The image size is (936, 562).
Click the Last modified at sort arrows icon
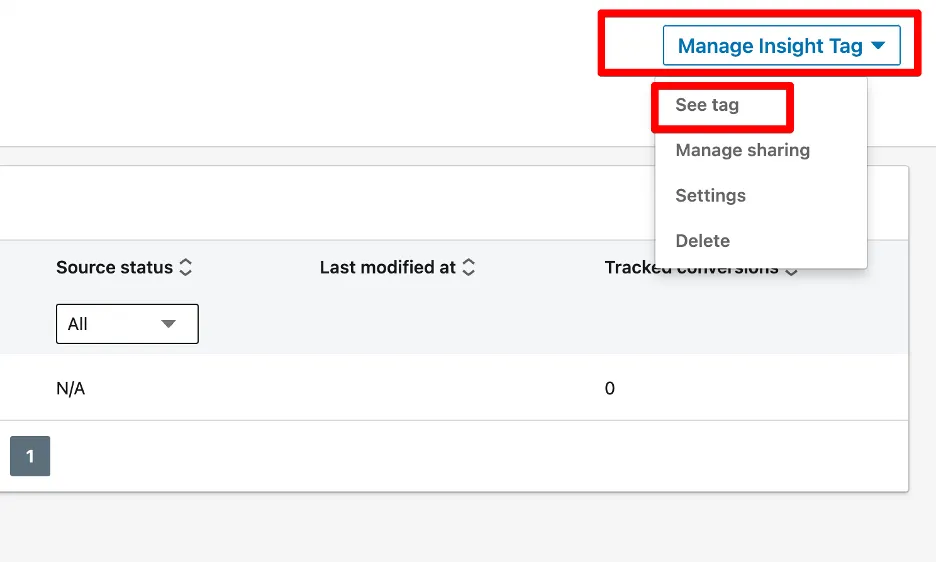tap(468, 268)
